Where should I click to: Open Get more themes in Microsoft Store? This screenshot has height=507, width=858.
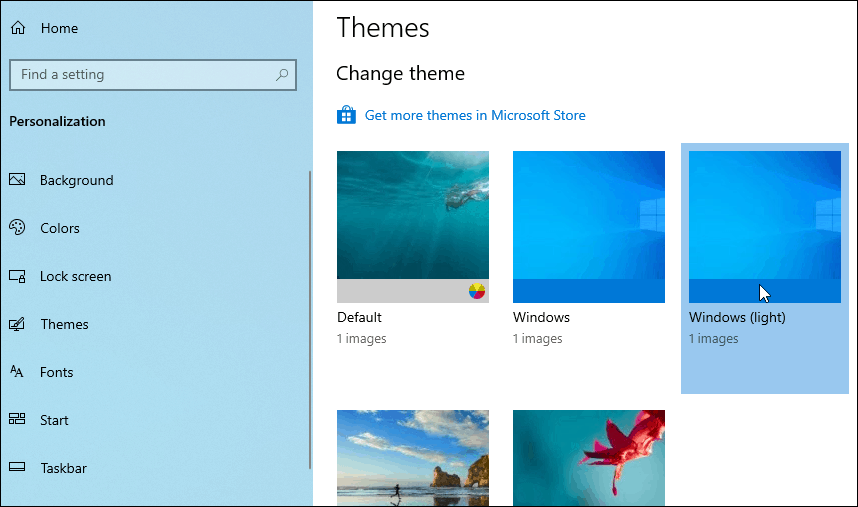(x=475, y=115)
